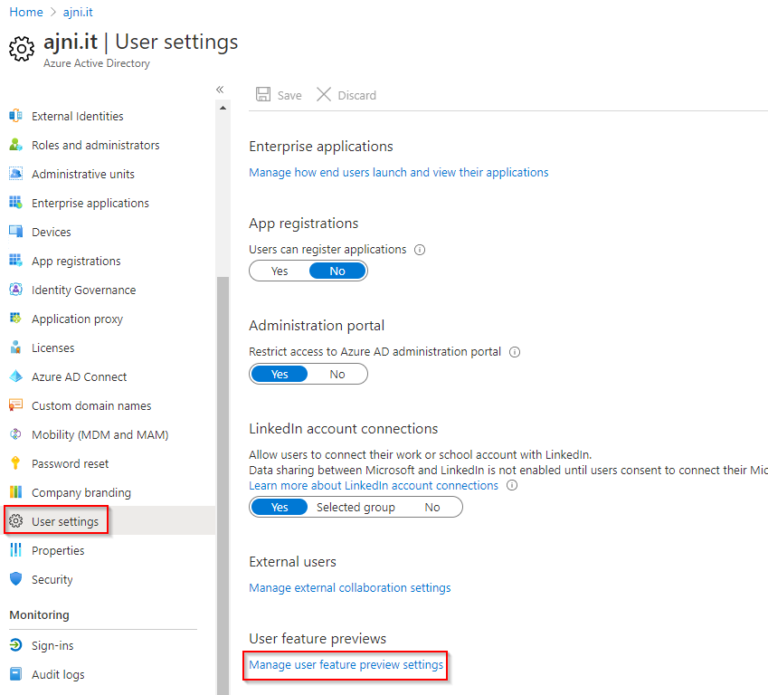
Task: Click the Identity Governance icon
Action: [x=16, y=289]
